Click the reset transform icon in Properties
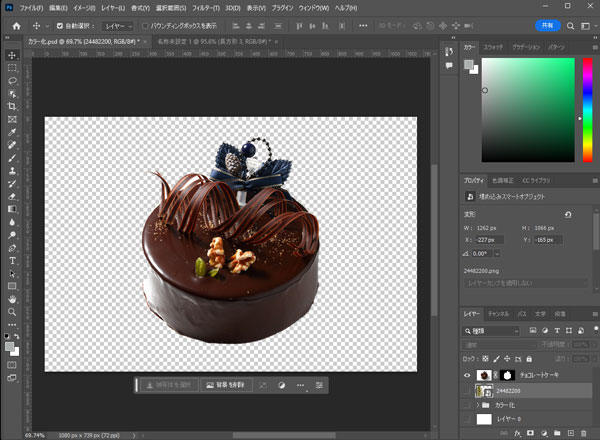The height and width of the screenshot is (440, 600). coord(569,214)
